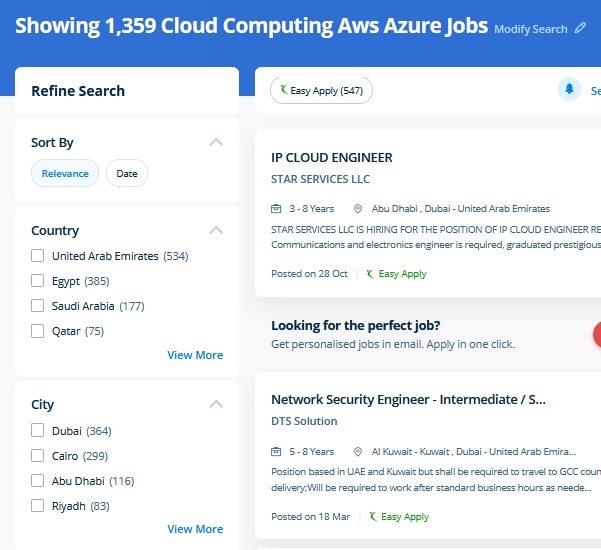Screen dimensions: 601x550
Task: Click briefcase icon in Network Security Engineer card
Action: [x=277, y=452]
